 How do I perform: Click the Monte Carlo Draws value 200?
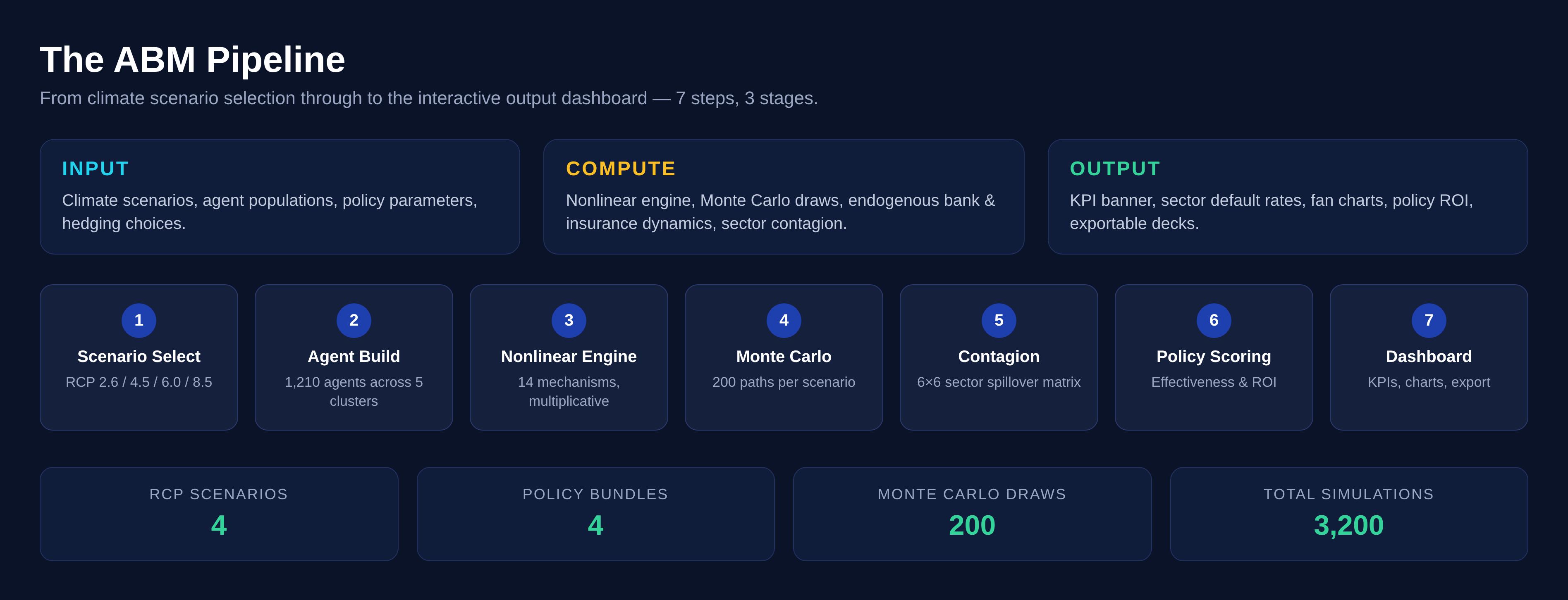point(971,525)
